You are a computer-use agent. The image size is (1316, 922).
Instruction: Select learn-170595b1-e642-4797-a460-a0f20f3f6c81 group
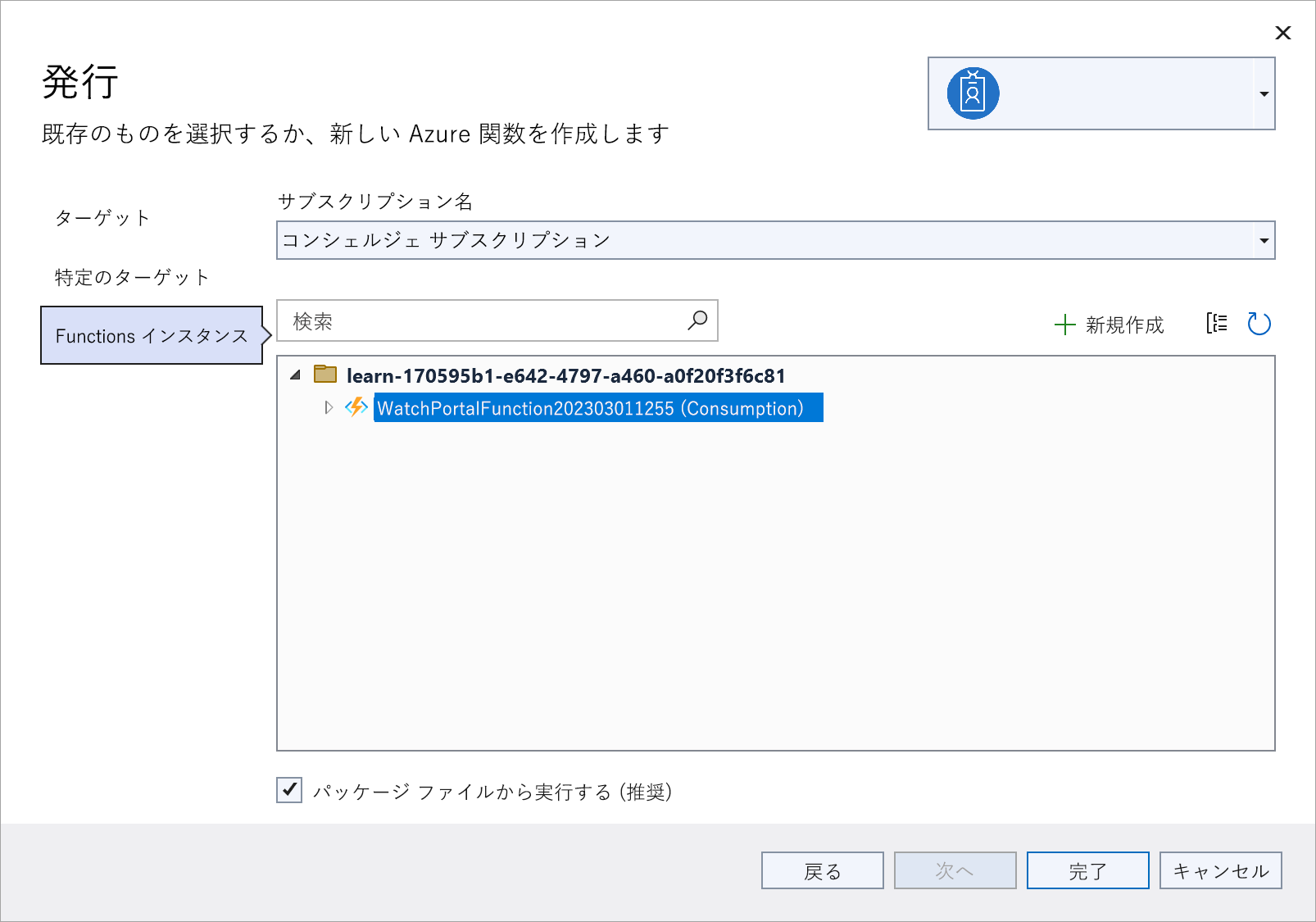click(x=565, y=376)
